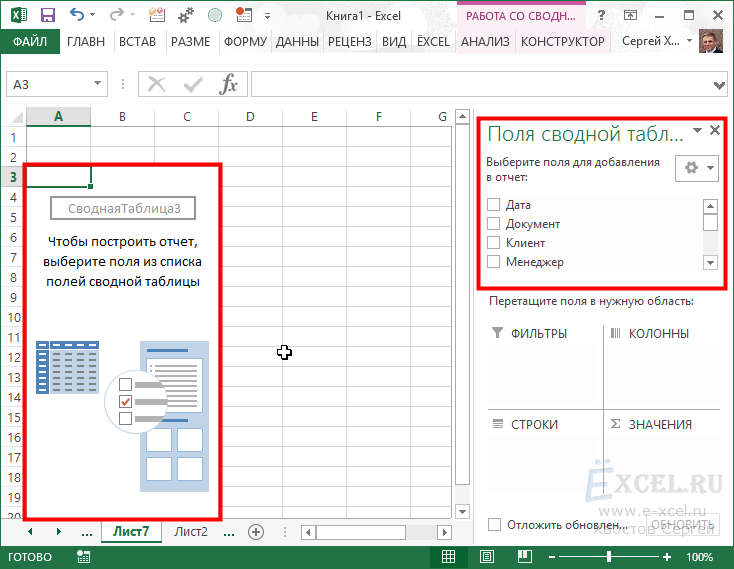734x569 pixels.
Task: Check the Дата field checkbox
Action: (493, 204)
